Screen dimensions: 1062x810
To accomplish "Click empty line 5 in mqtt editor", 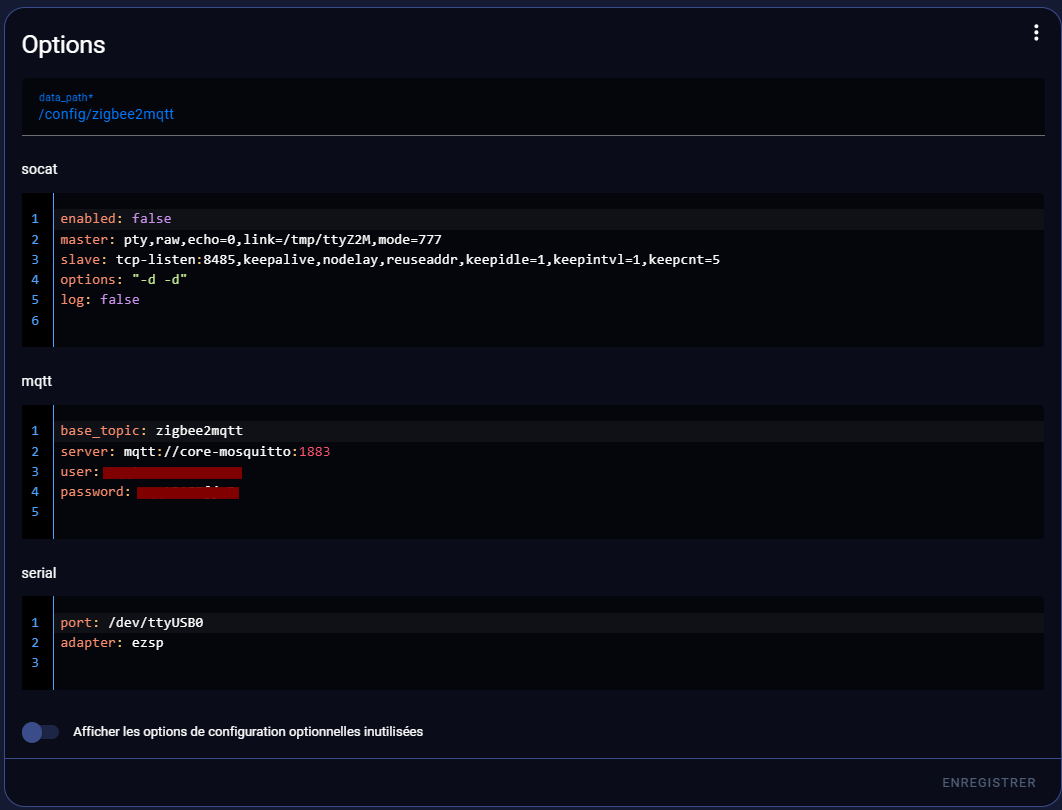I will pos(549,512).
